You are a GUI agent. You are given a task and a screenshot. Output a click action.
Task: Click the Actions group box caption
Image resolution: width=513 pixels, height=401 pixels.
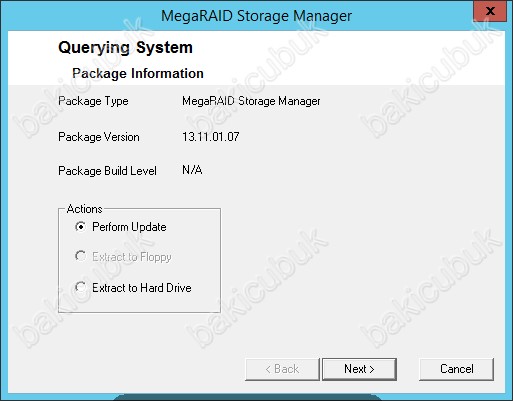click(x=84, y=209)
